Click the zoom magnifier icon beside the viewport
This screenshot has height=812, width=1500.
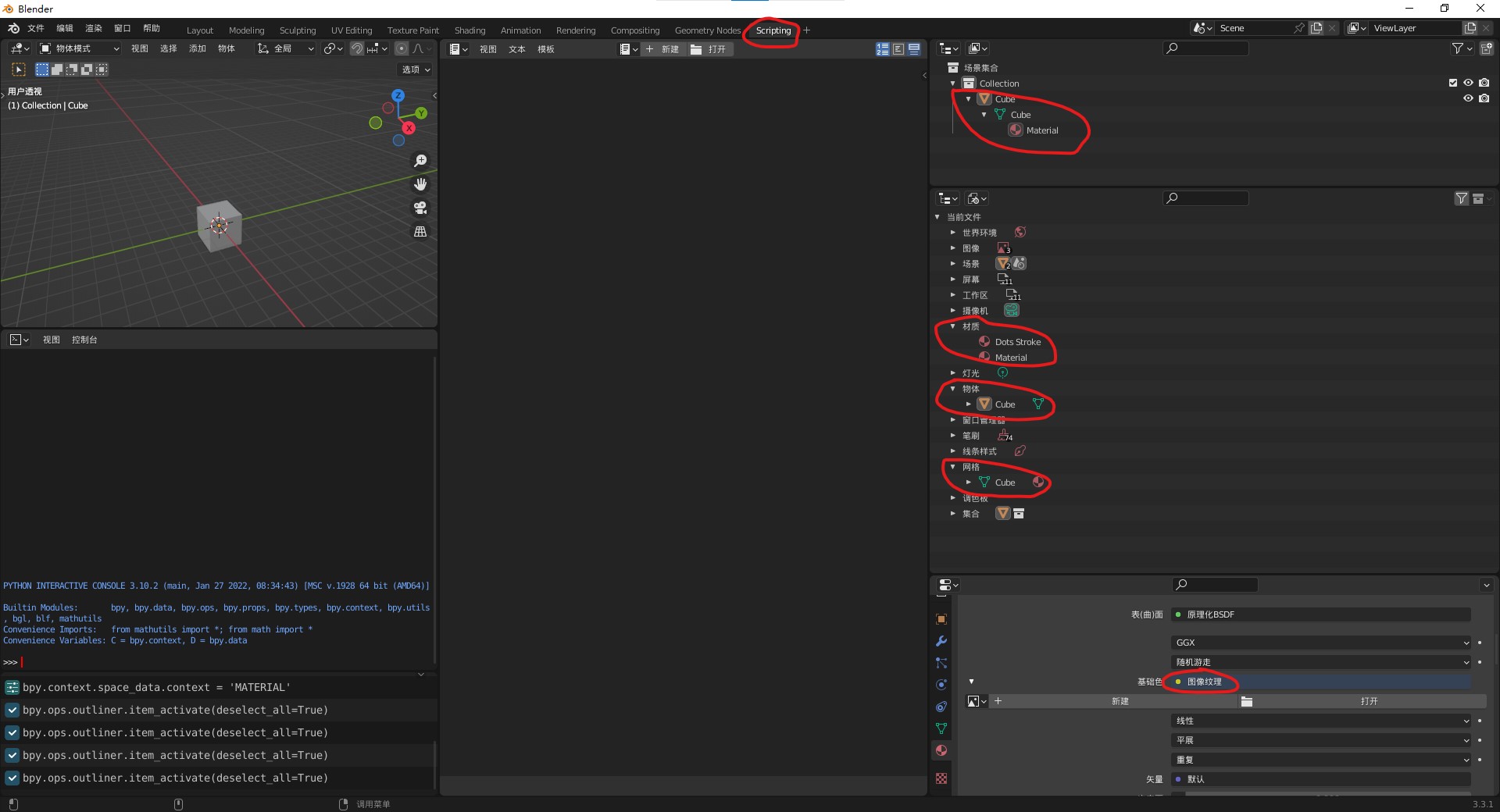tap(420, 160)
